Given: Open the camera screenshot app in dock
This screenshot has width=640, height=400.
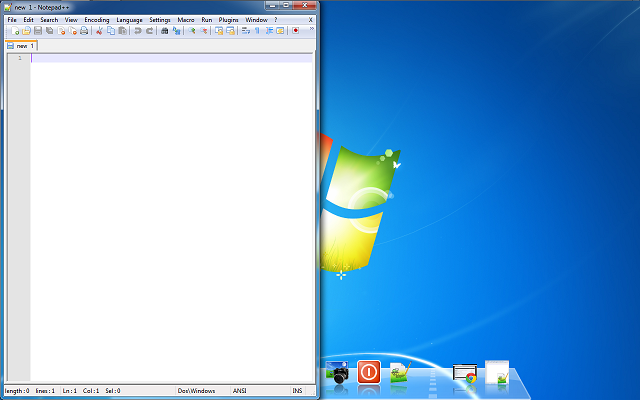Looking at the screenshot, I should 339,374.
